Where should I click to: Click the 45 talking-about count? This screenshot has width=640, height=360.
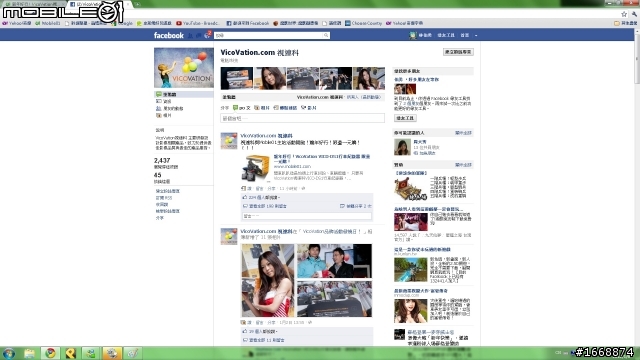coord(158,175)
